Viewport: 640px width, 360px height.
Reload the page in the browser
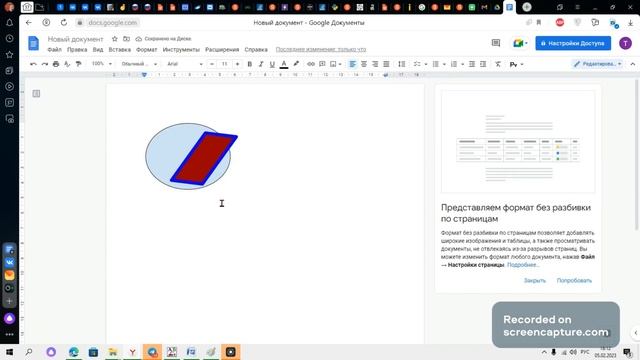(64, 22)
